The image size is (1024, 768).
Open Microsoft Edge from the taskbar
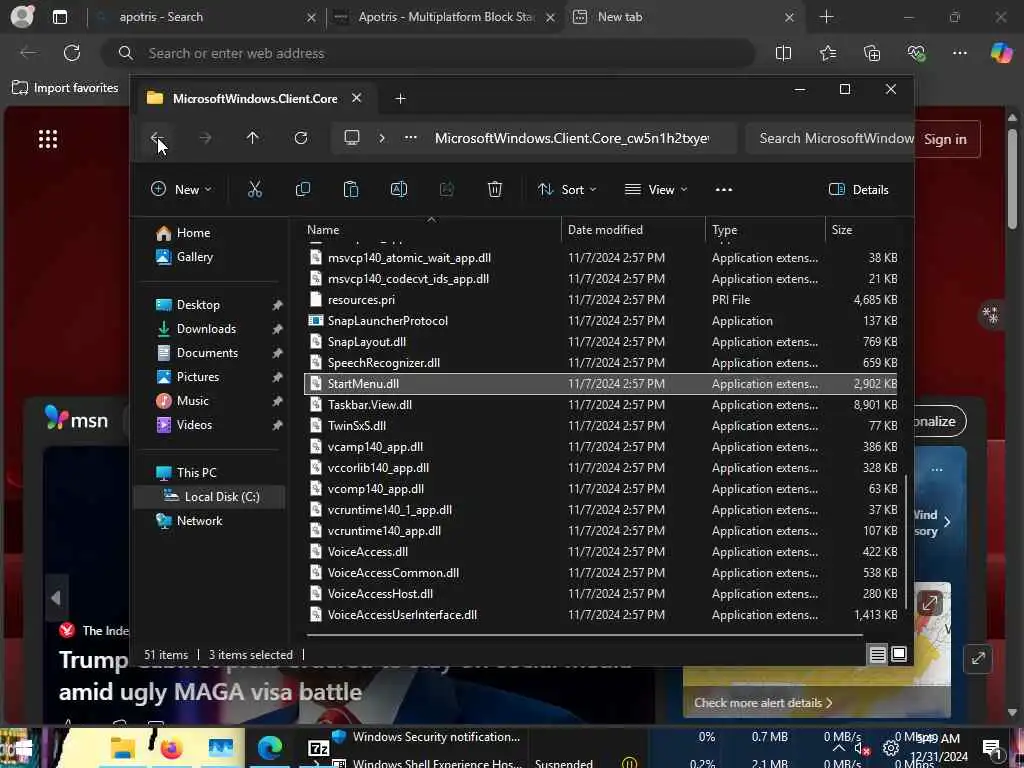coord(270,748)
